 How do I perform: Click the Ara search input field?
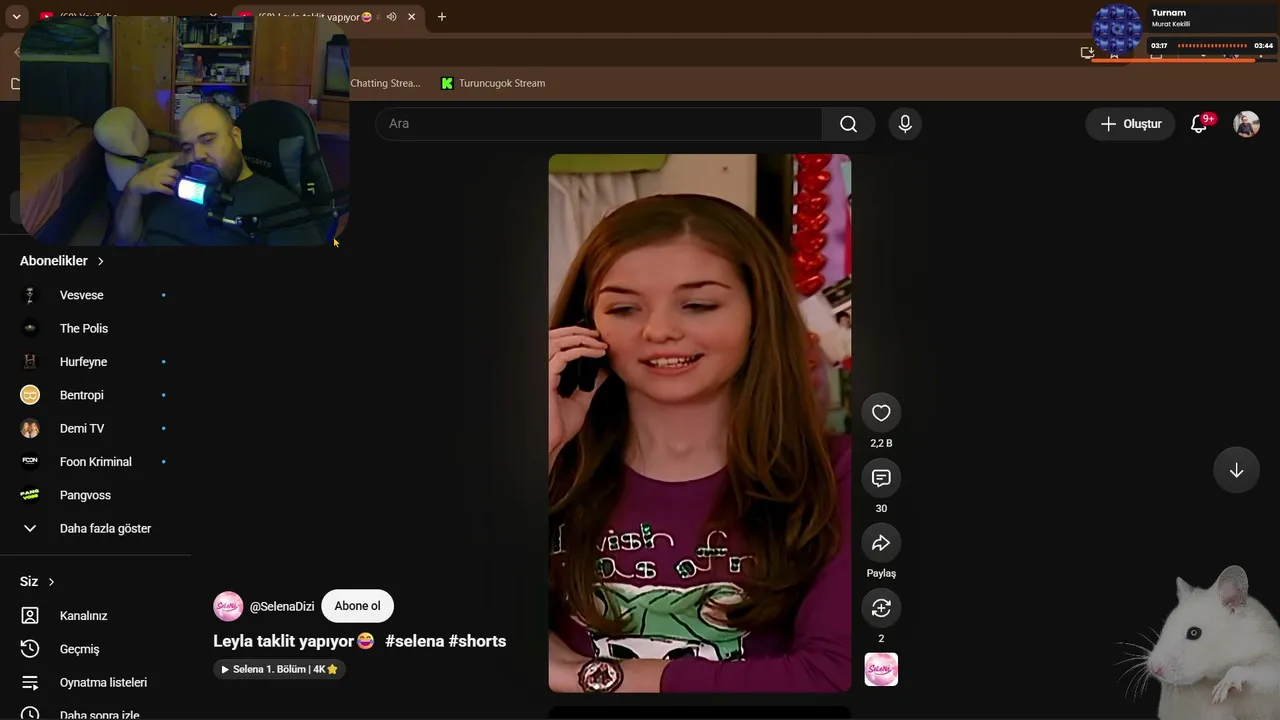(x=599, y=124)
